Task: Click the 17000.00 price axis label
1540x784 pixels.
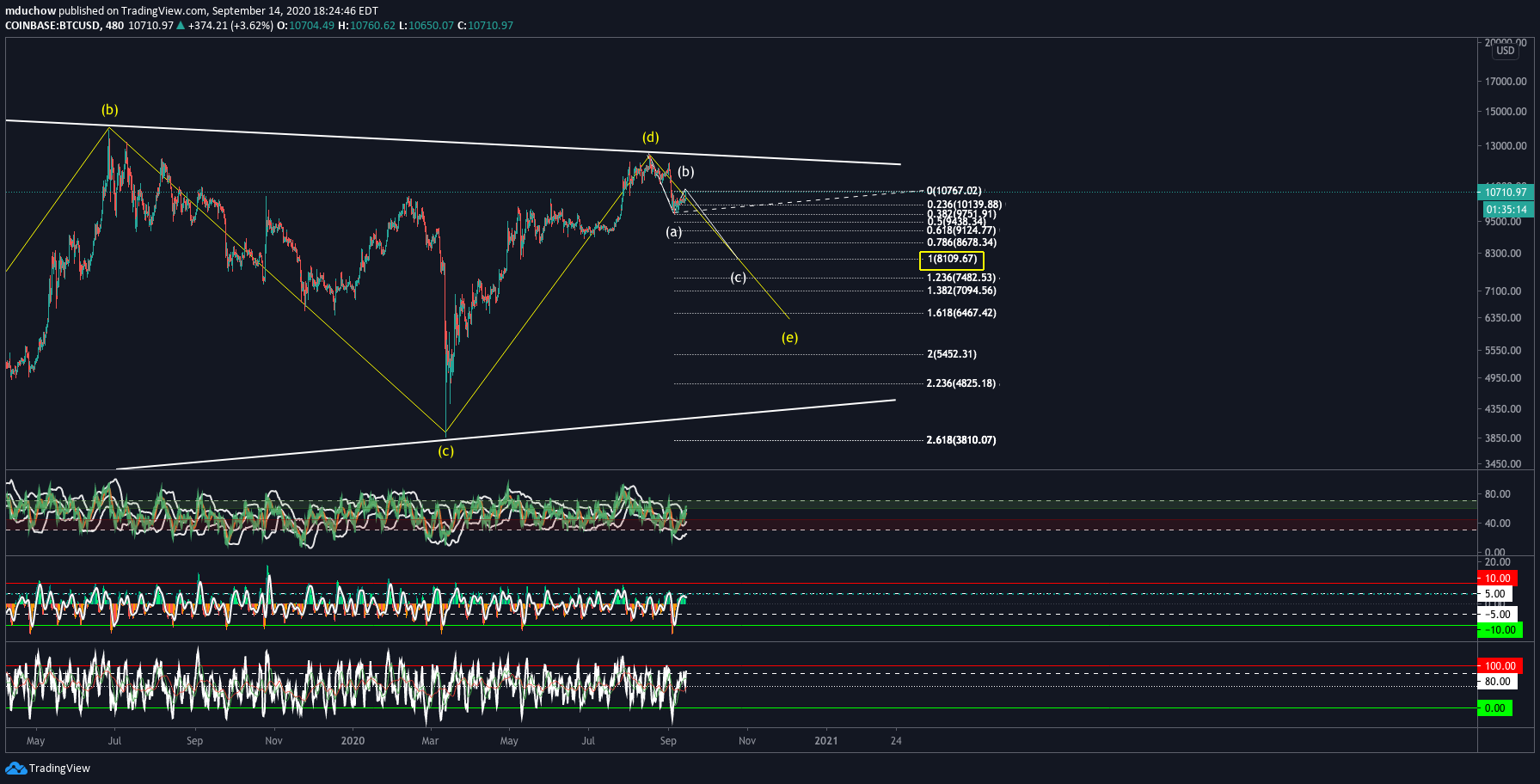Action: 1506,82
